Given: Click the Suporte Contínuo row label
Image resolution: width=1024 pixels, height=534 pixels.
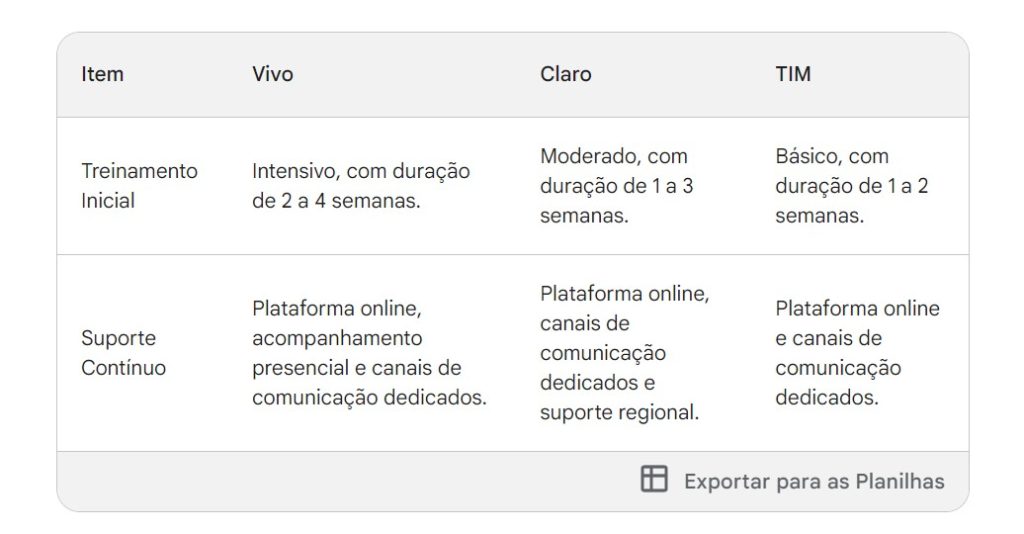Looking at the screenshot, I should tap(123, 353).
